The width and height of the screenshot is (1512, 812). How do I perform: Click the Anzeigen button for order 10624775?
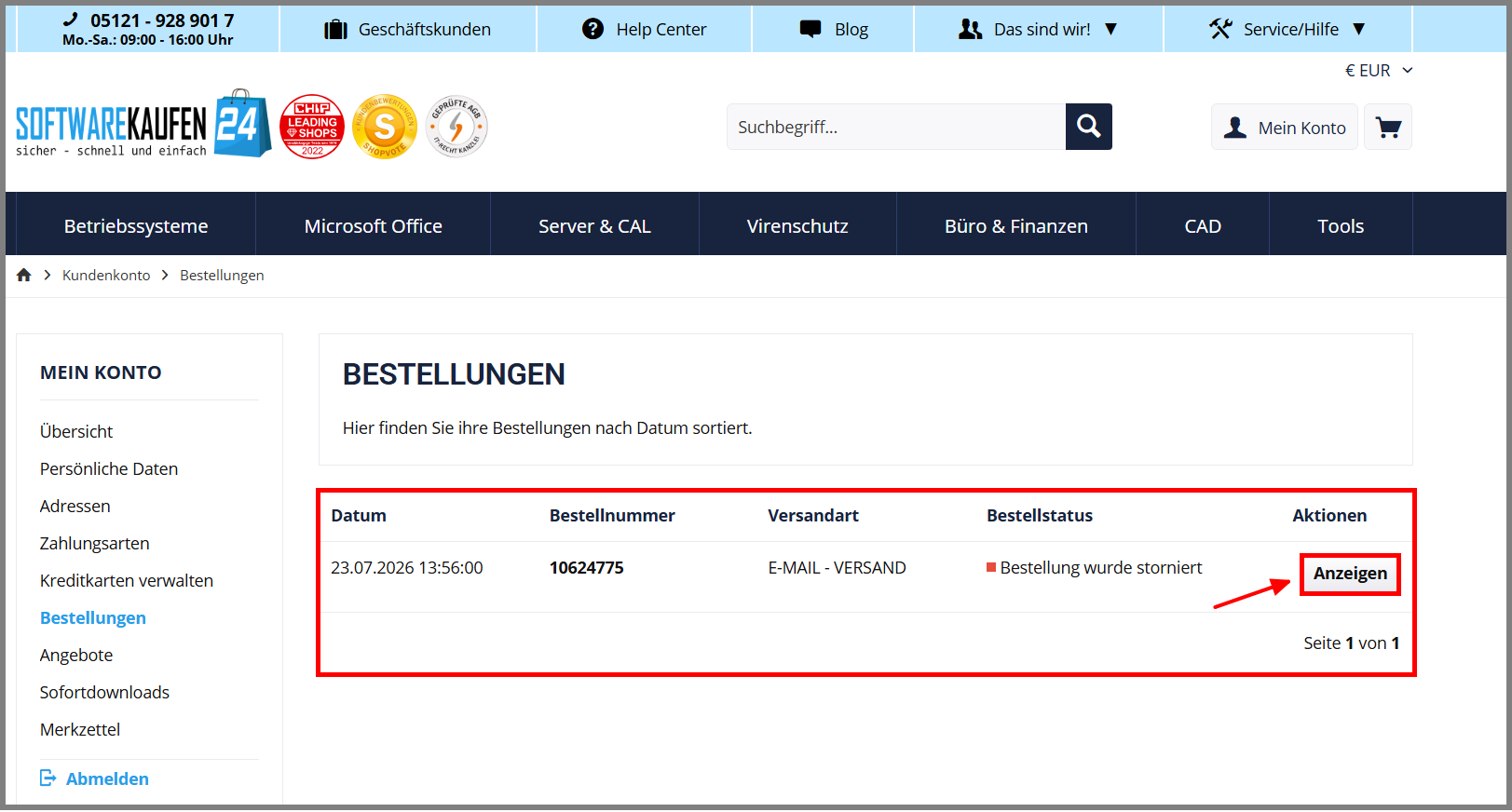pos(1350,574)
